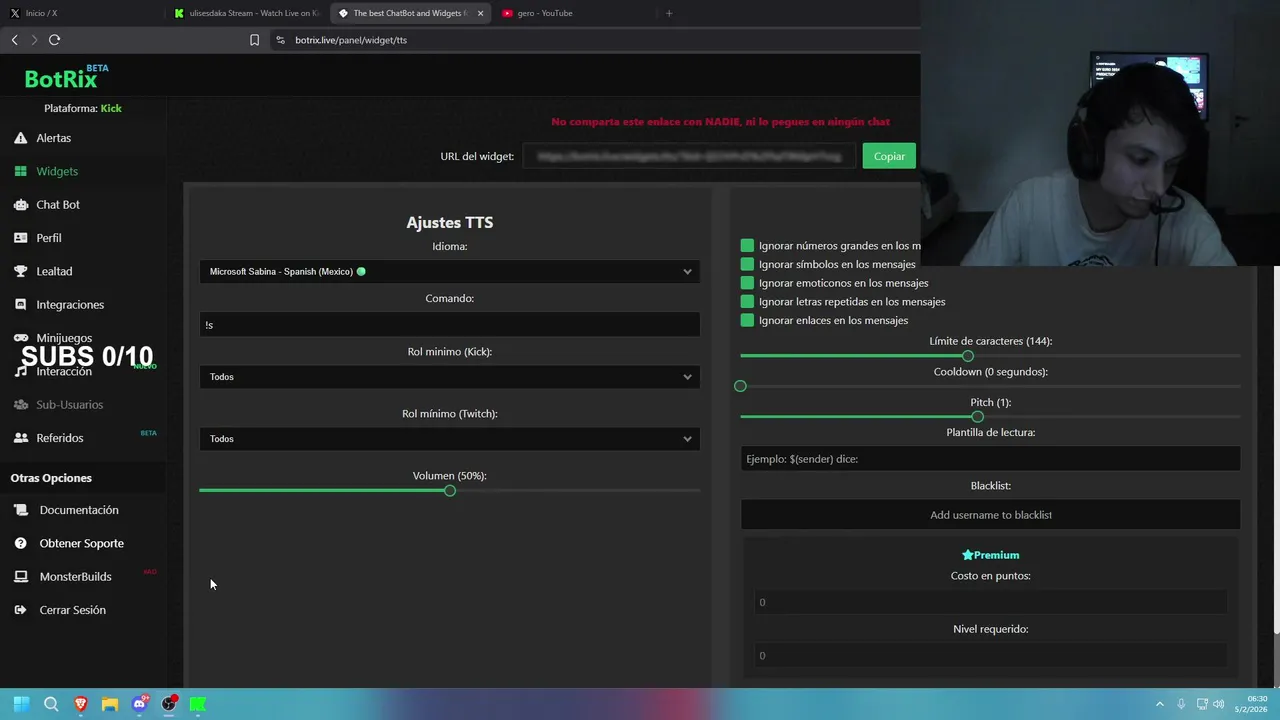Image resolution: width=1280 pixels, height=720 pixels.
Task: Click the Integraciones sidebar icon
Action: click(x=20, y=304)
